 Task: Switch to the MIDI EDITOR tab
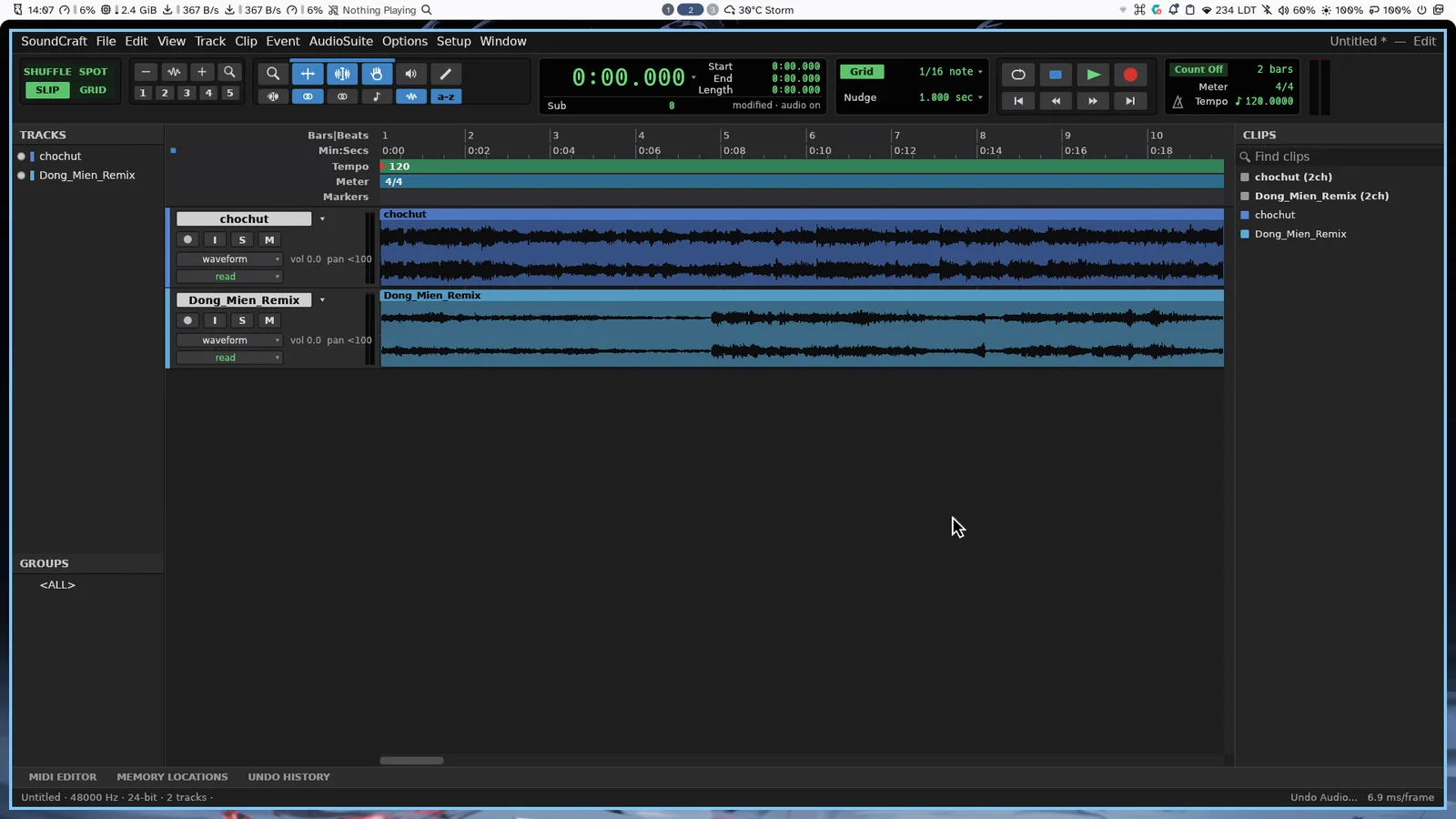tap(63, 777)
